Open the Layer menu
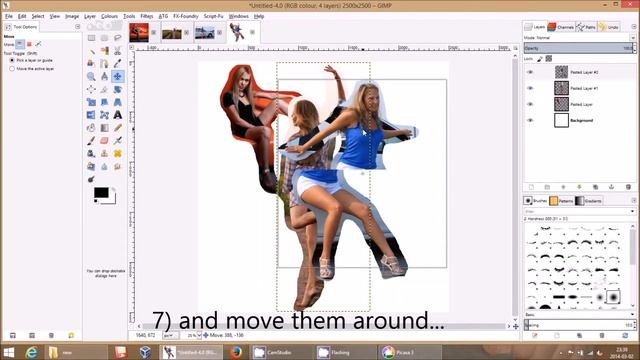 (90, 16)
